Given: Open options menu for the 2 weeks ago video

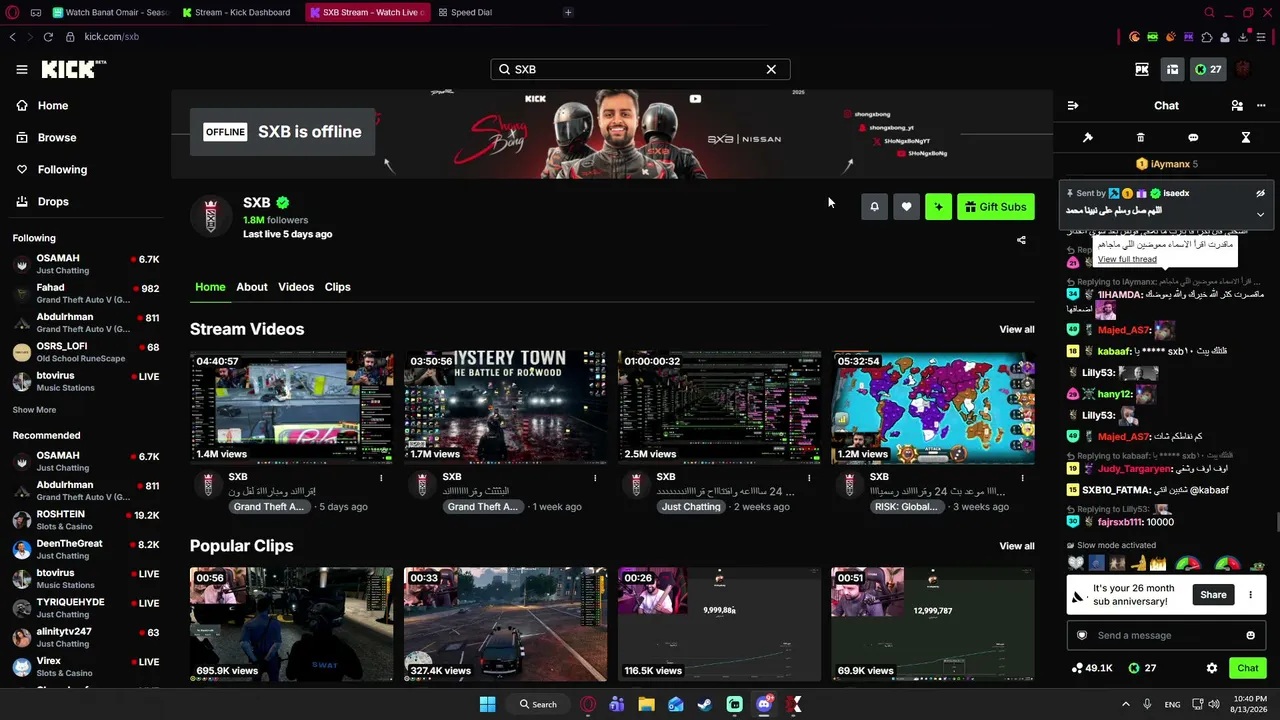Looking at the screenshot, I should tap(808, 478).
